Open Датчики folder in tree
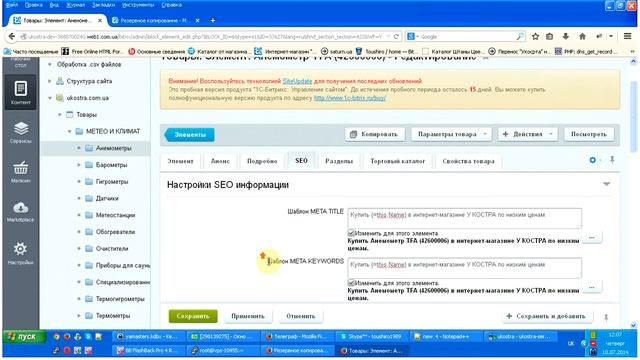The height and width of the screenshot is (360, 640). (x=107, y=198)
